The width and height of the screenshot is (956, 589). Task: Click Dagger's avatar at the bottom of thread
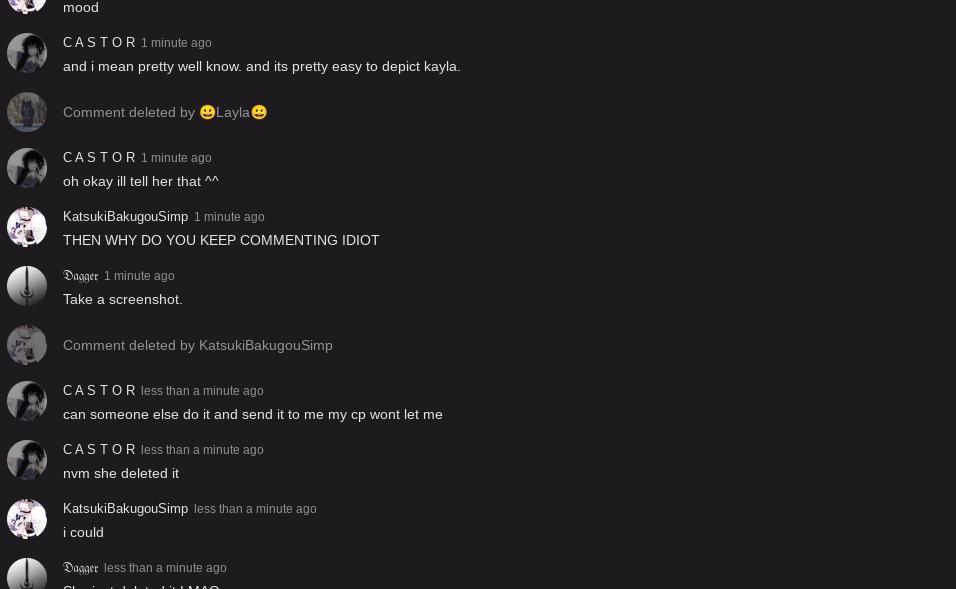click(27, 574)
